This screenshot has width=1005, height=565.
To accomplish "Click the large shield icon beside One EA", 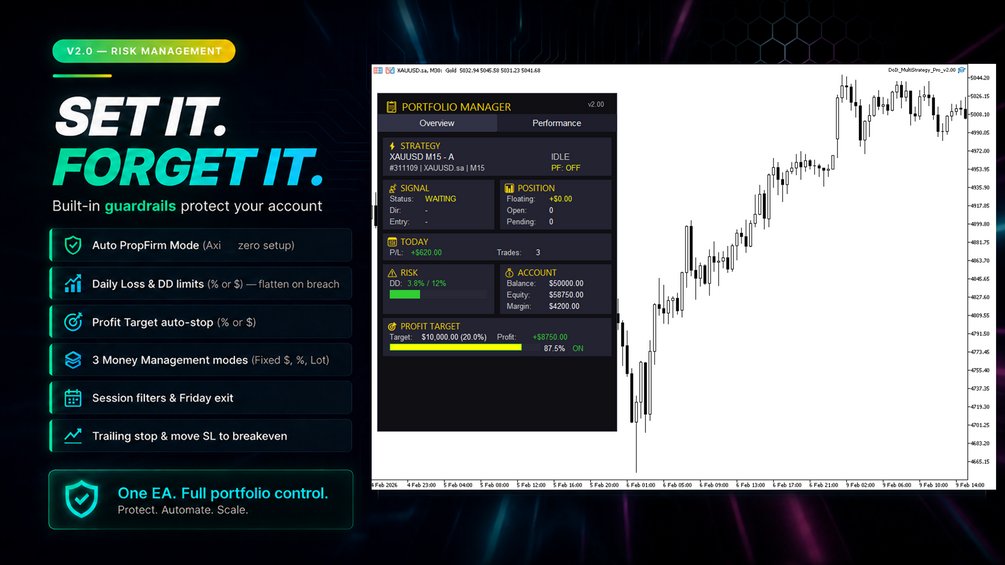I will pos(81,500).
